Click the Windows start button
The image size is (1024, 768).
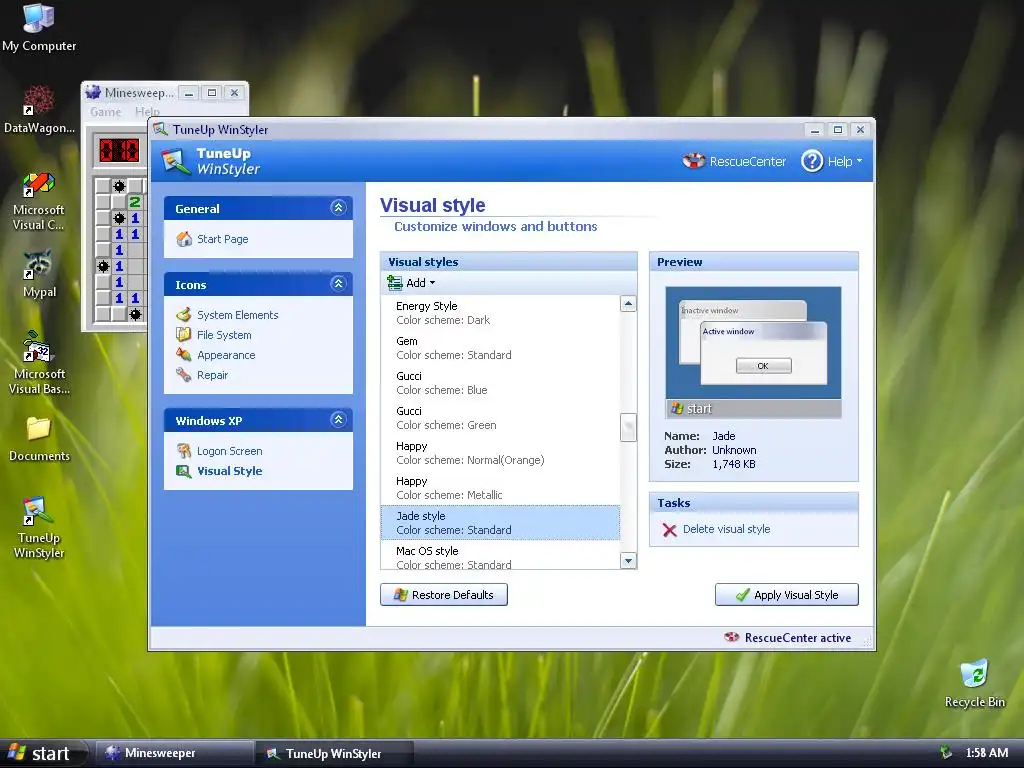point(43,753)
